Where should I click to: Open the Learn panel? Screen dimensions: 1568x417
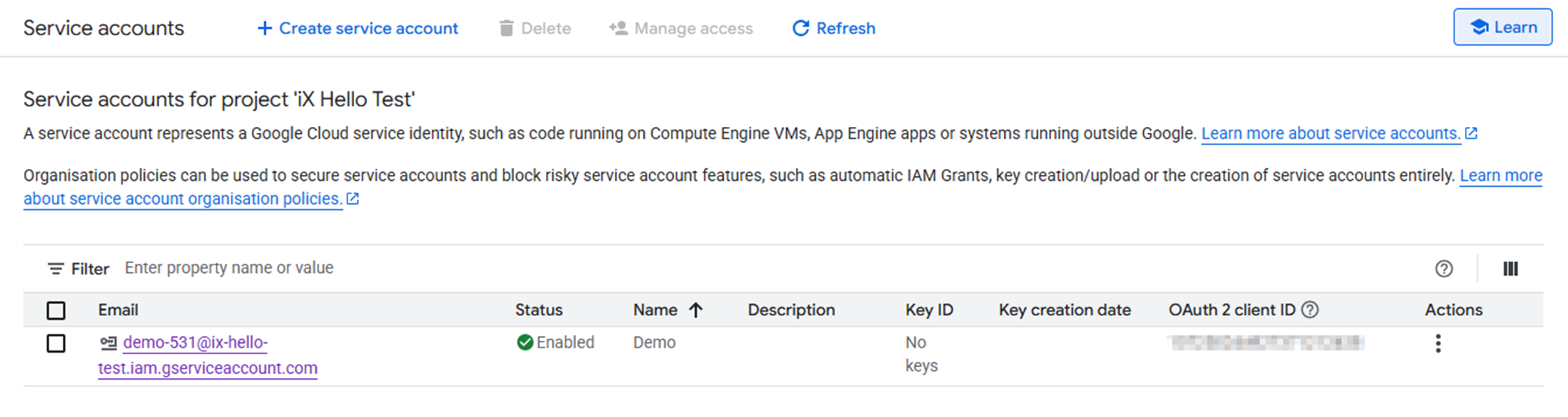pyautogui.click(x=1502, y=28)
